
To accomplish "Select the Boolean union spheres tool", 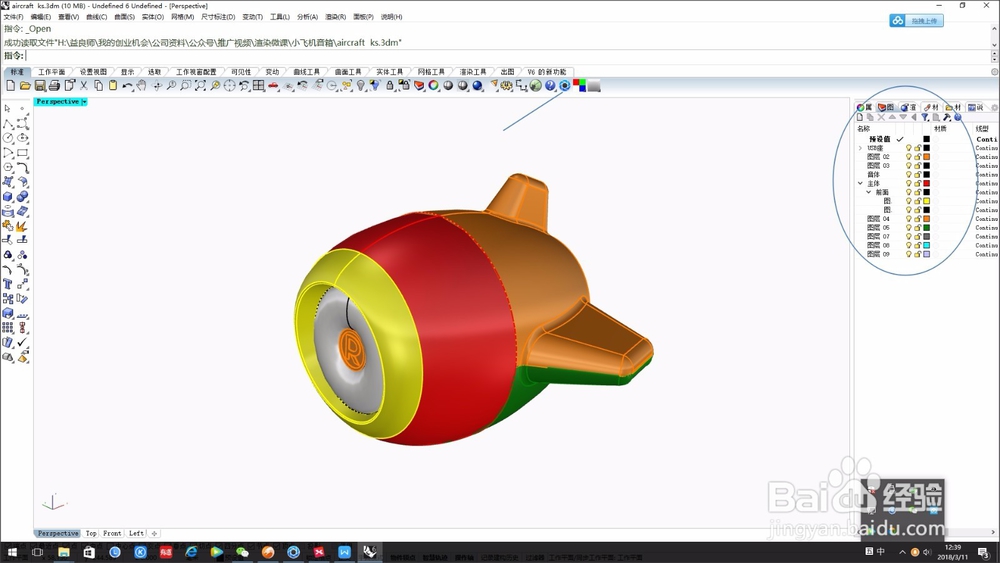I will tap(22, 196).
